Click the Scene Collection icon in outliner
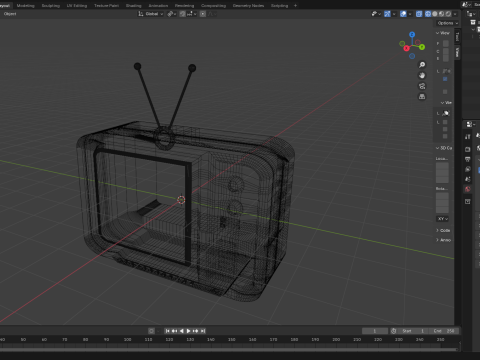This screenshot has height=360, width=480. pos(473,22)
